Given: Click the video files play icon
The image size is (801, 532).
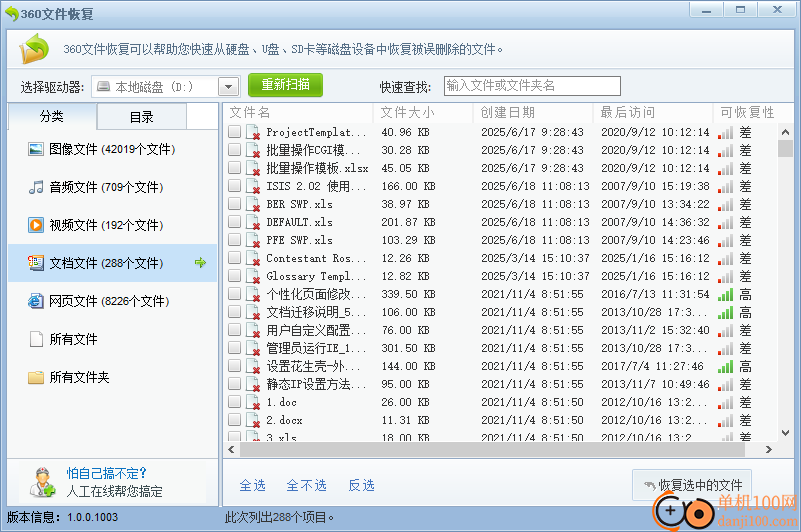Looking at the screenshot, I should (x=36, y=225).
